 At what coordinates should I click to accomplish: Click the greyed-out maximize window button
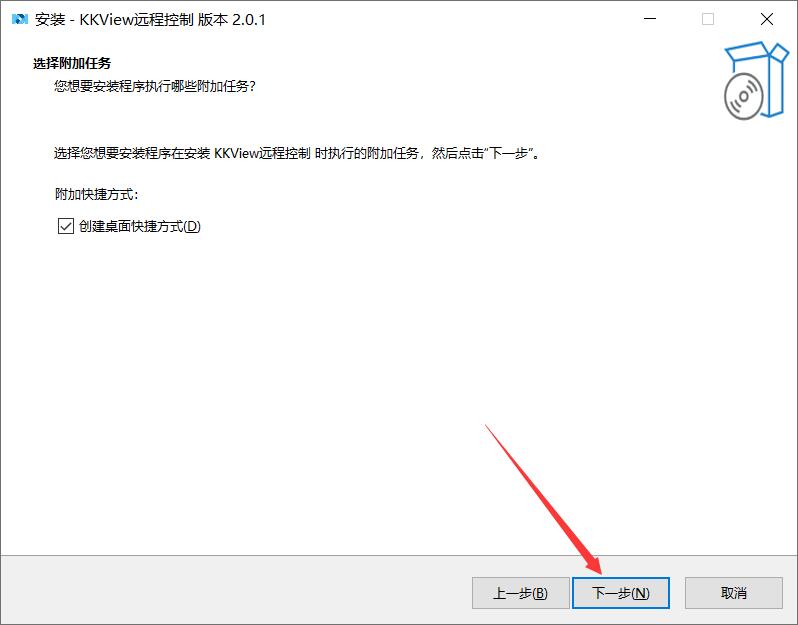coord(707,19)
